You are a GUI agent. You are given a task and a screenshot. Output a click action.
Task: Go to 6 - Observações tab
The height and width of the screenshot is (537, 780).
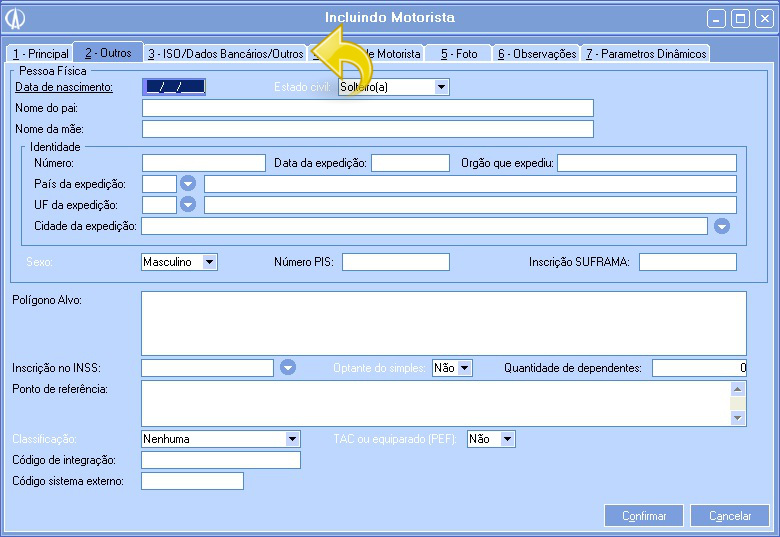(537, 54)
